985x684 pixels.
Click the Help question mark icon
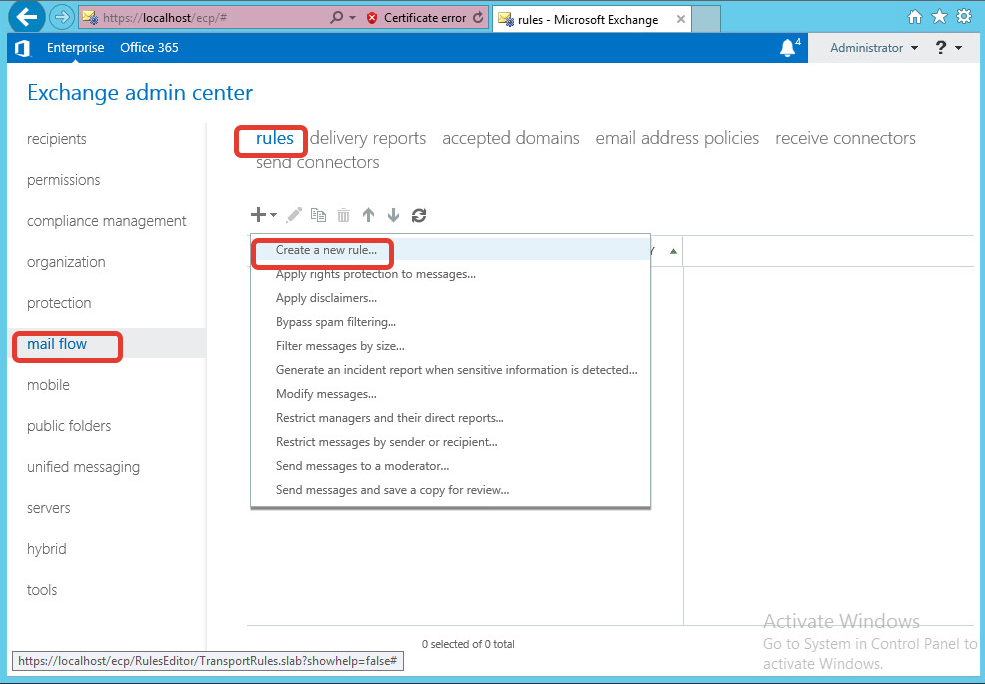(940, 48)
